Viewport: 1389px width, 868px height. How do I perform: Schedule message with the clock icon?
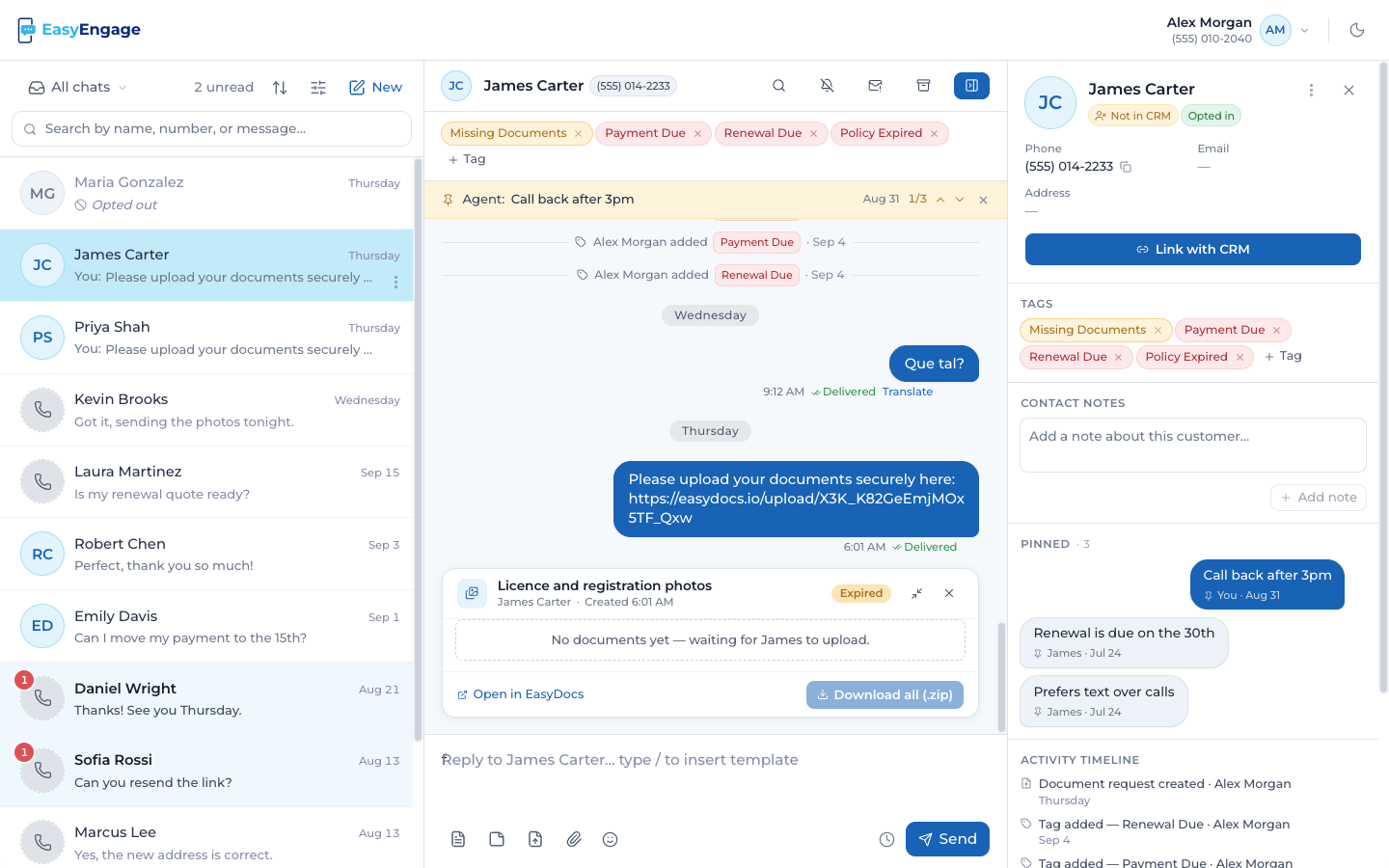(886, 839)
